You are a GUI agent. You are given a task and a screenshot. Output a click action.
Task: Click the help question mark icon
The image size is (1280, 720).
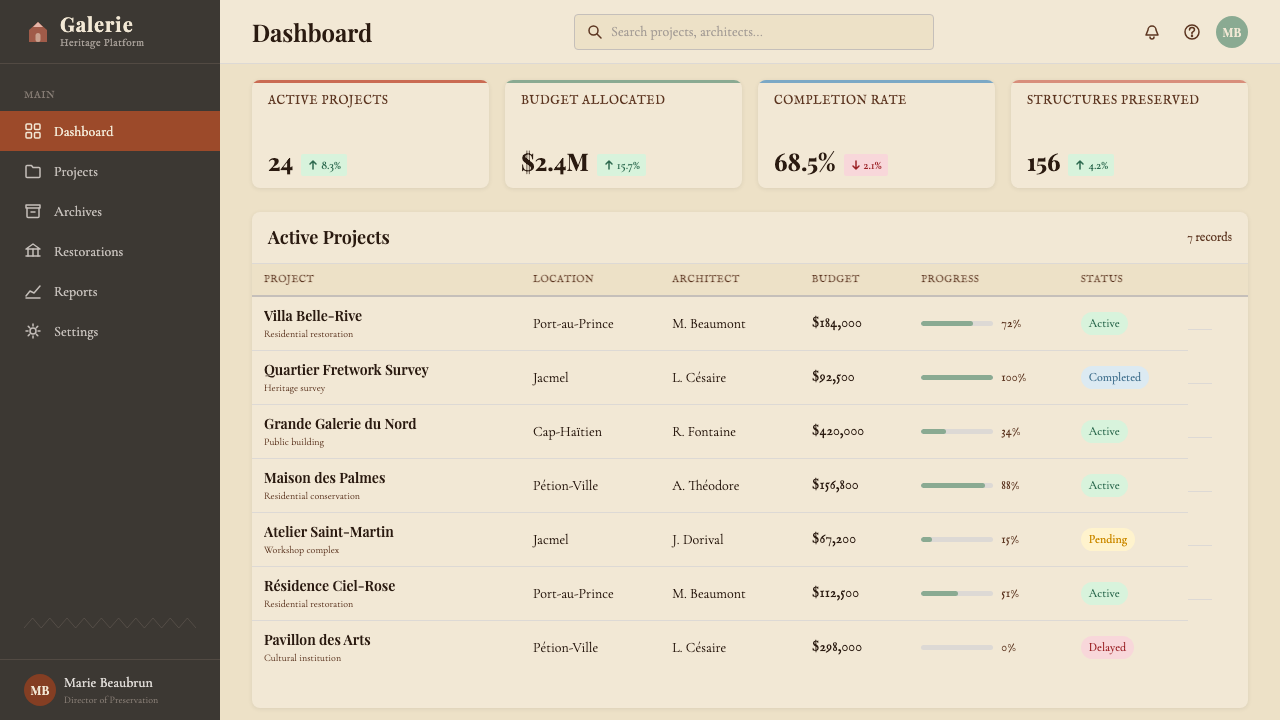point(1192,32)
